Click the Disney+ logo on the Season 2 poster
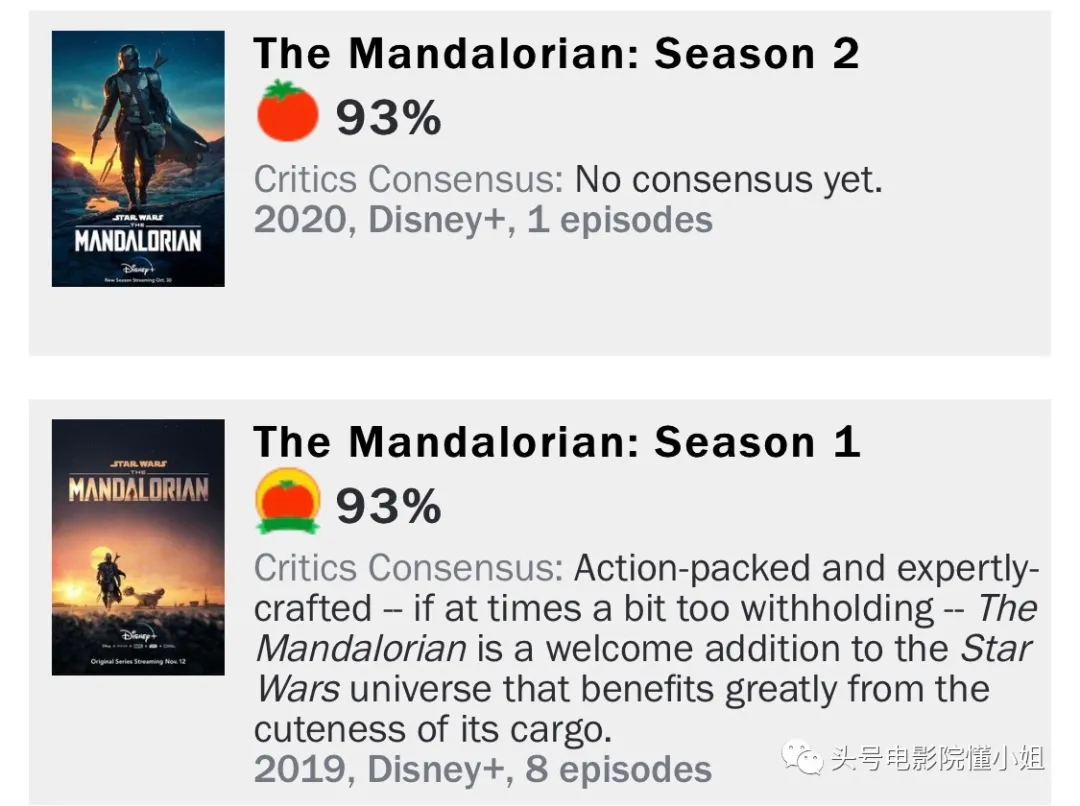Viewport: 1080px width, 806px height. pos(138,268)
